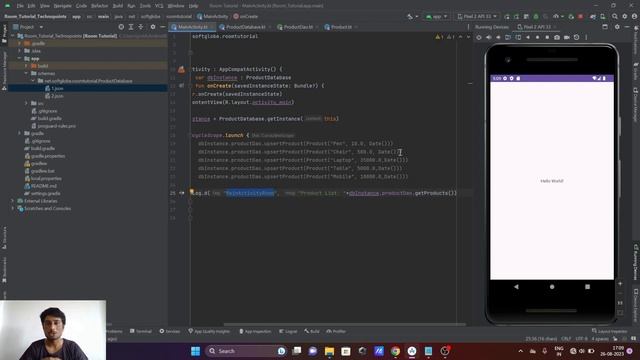640x360 pixels.
Task: Open the Refactor menu
Action: click(99, 6)
